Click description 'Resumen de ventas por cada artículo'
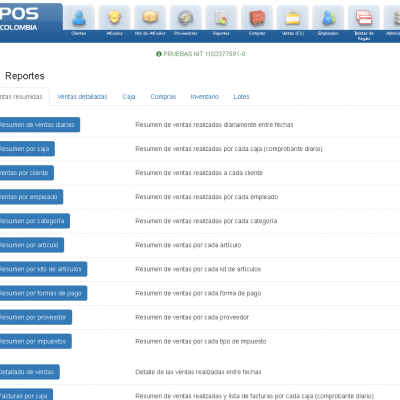 tap(188, 245)
